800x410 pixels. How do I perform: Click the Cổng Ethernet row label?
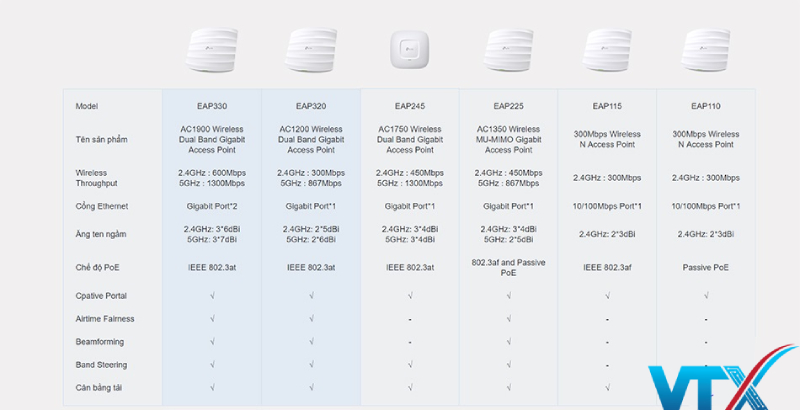tap(102, 206)
